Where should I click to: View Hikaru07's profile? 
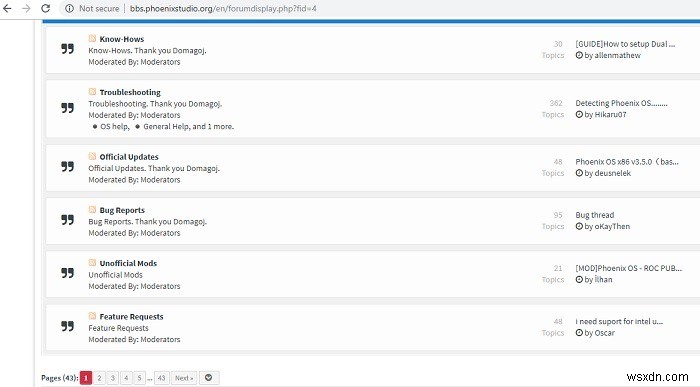(x=610, y=114)
